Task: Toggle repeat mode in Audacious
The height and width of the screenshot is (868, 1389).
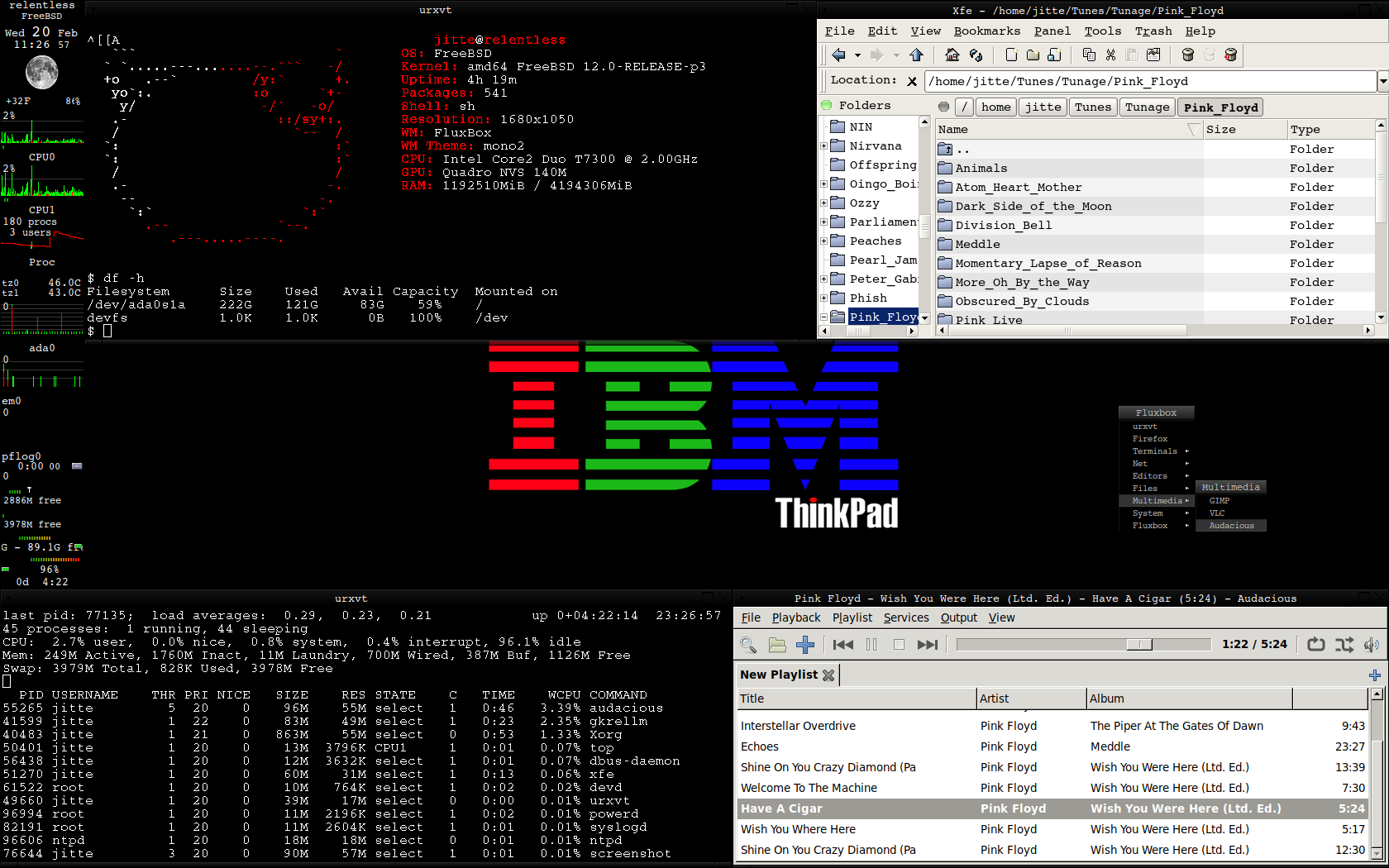Action: (1315, 645)
